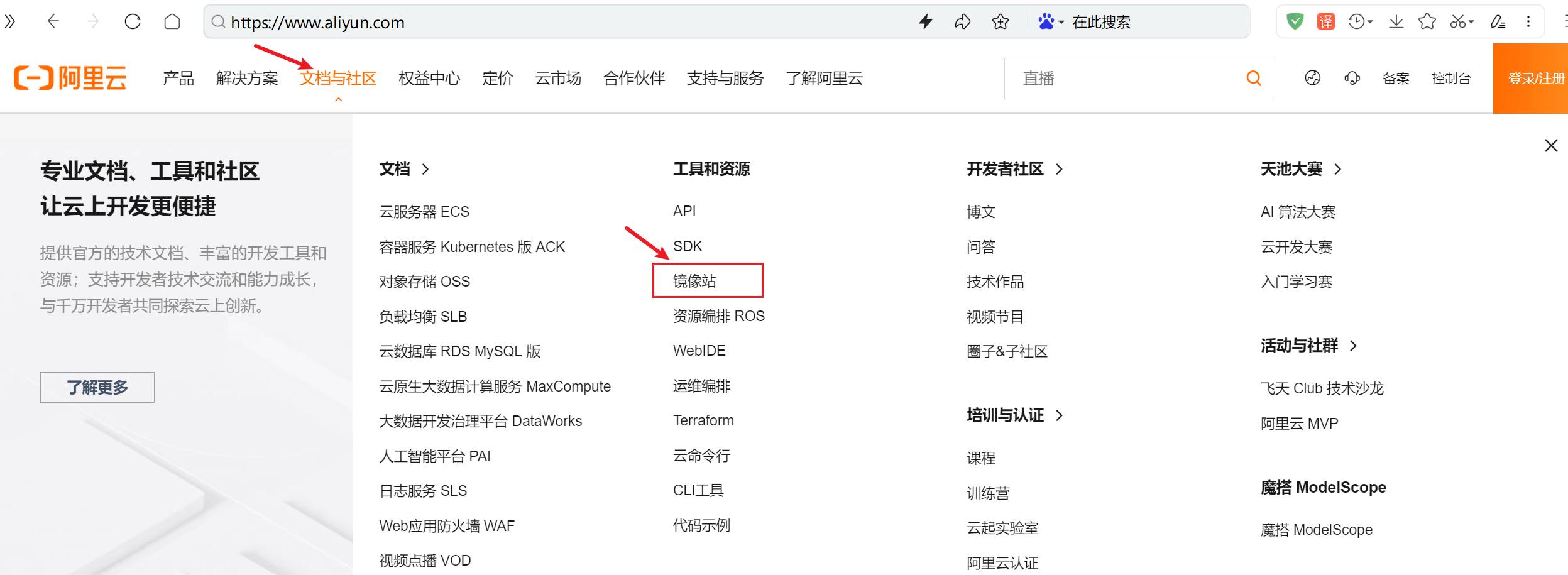1568x575 pixels.
Task: Click the browser forward arrow
Action: [x=93, y=22]
